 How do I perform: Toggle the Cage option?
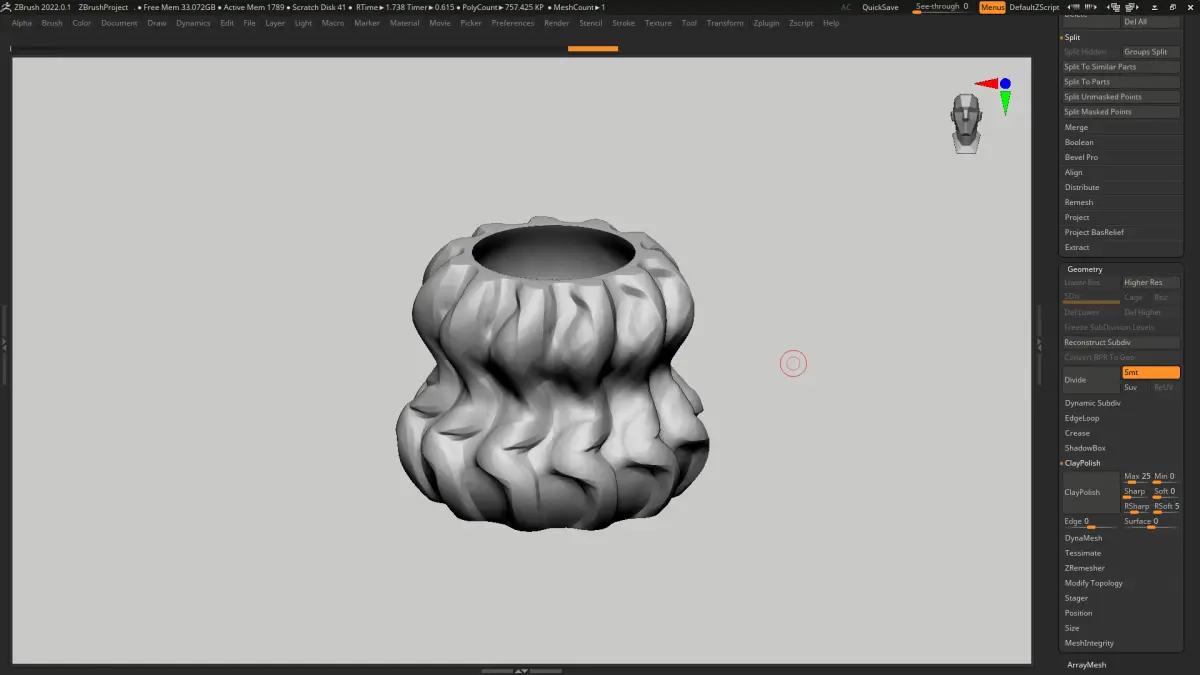(x=1135, y=297)
